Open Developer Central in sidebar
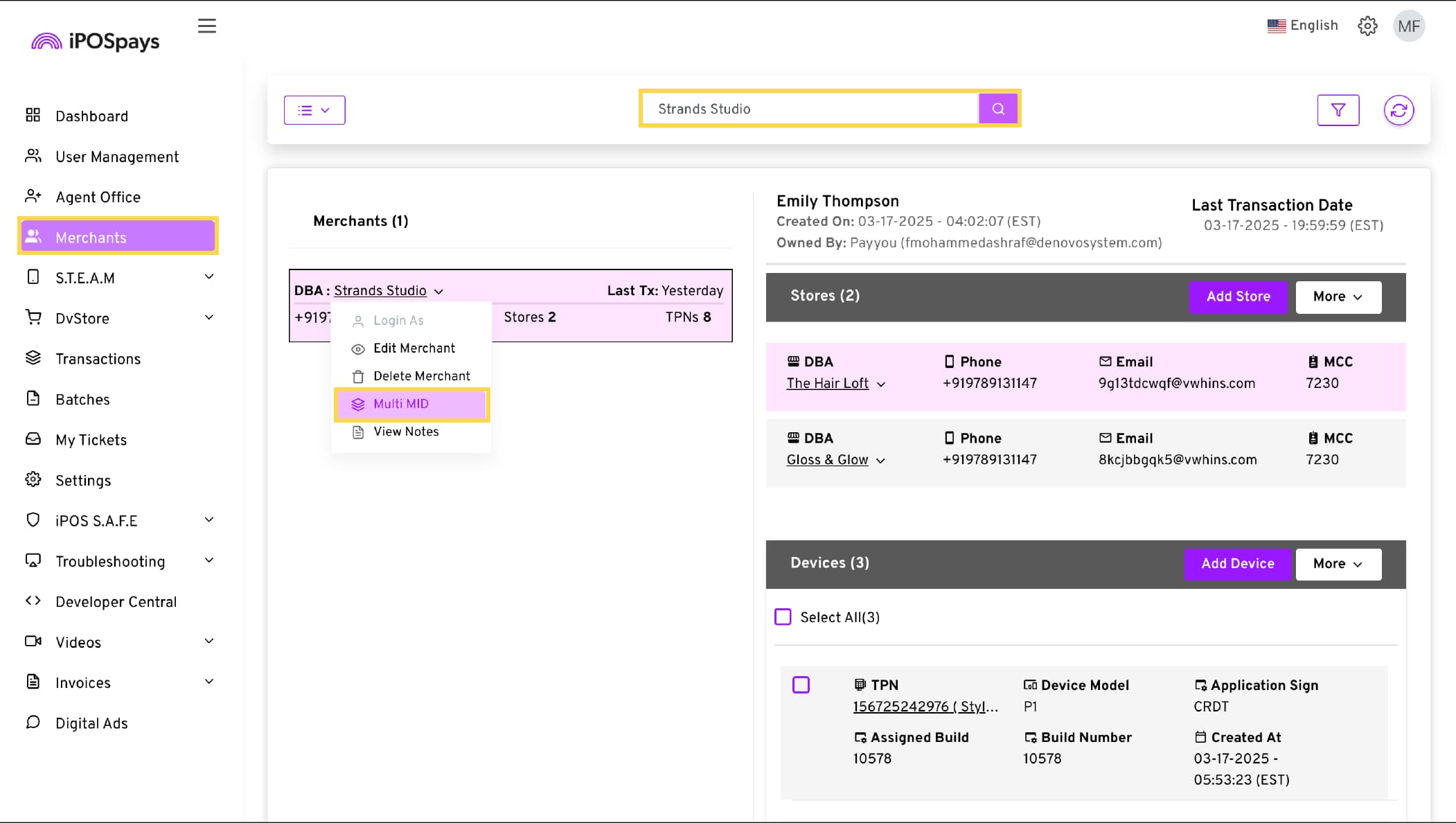The image size is (1456, 823). [x=116, y=602]
